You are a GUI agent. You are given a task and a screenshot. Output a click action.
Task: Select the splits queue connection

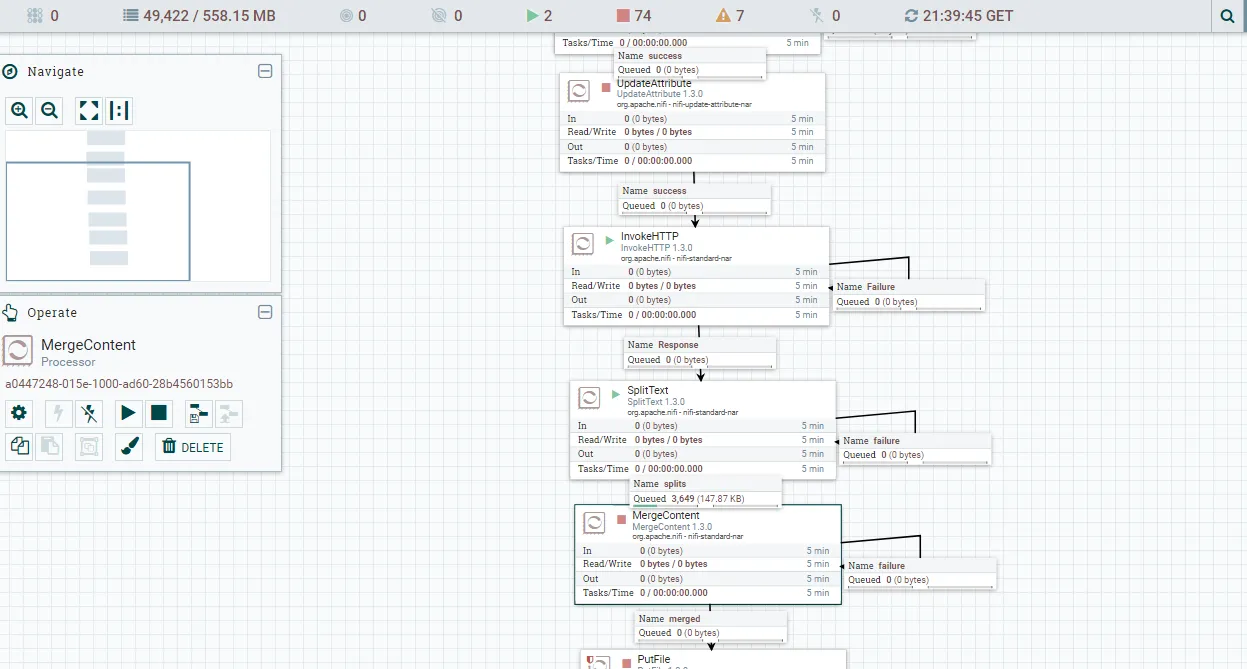(705, 491)
